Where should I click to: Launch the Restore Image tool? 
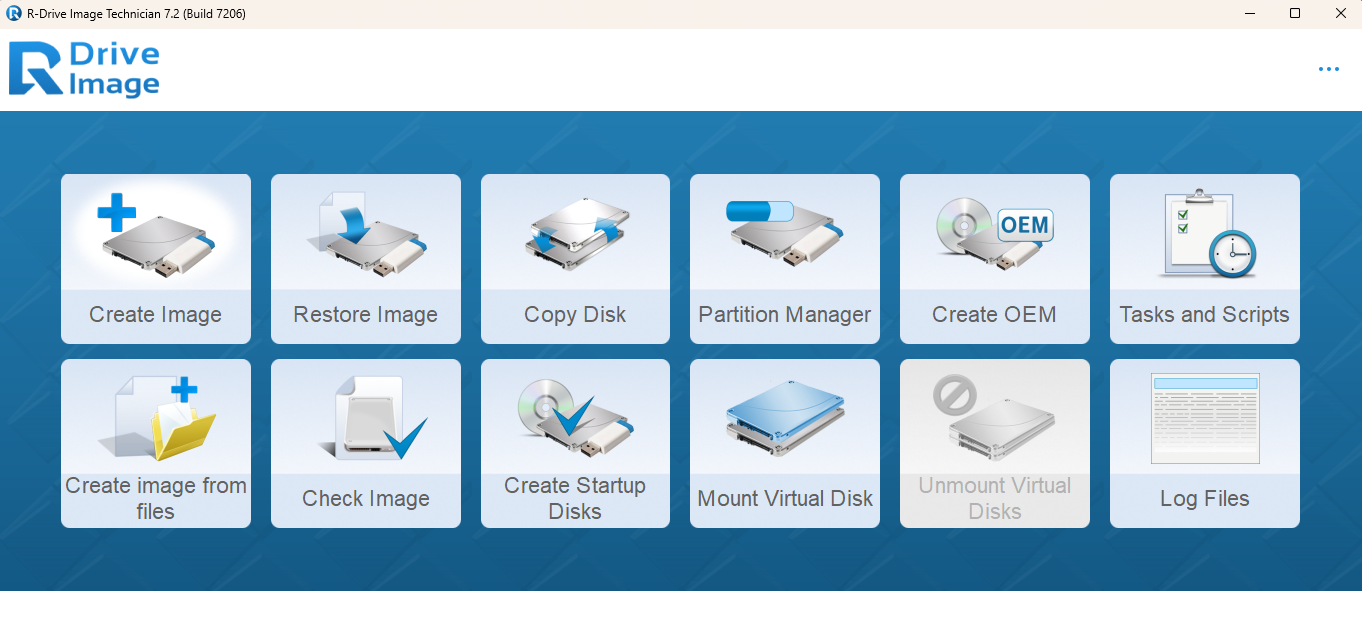point(366,259)
